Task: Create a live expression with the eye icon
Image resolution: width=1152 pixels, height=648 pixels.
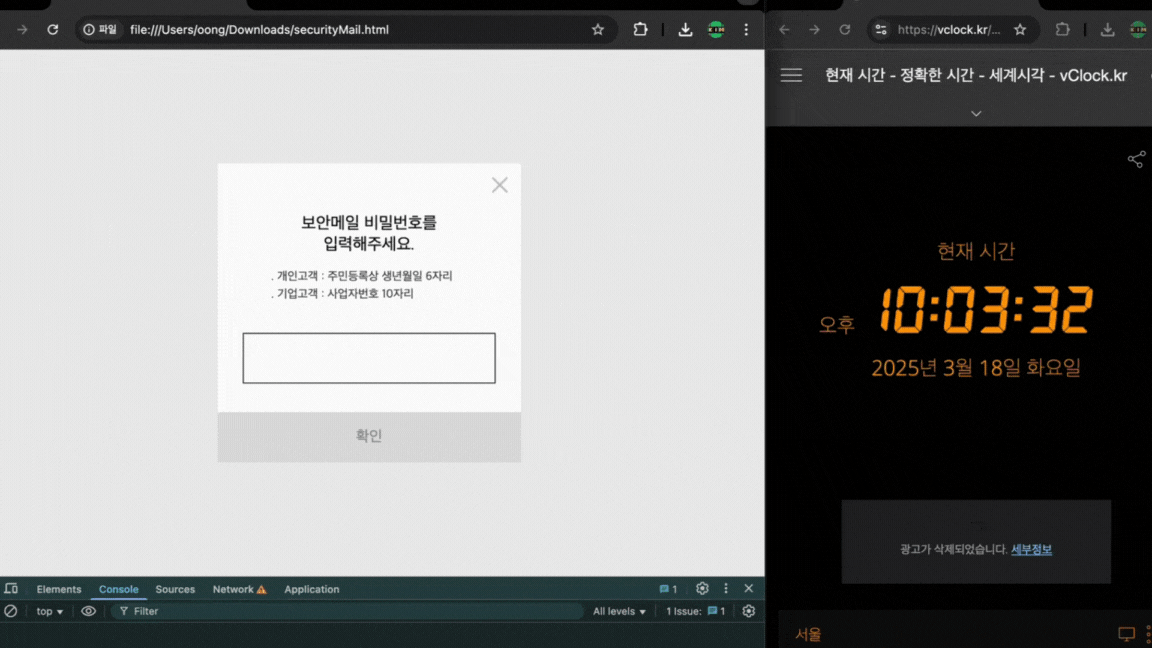Action: (88, 611)
